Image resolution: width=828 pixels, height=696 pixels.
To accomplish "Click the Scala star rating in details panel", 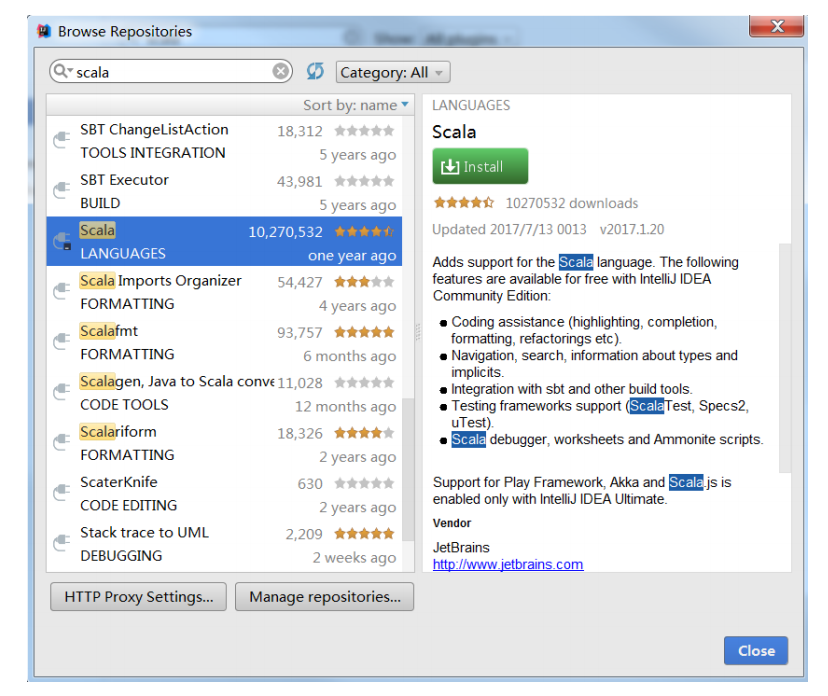I will [464, 202].
